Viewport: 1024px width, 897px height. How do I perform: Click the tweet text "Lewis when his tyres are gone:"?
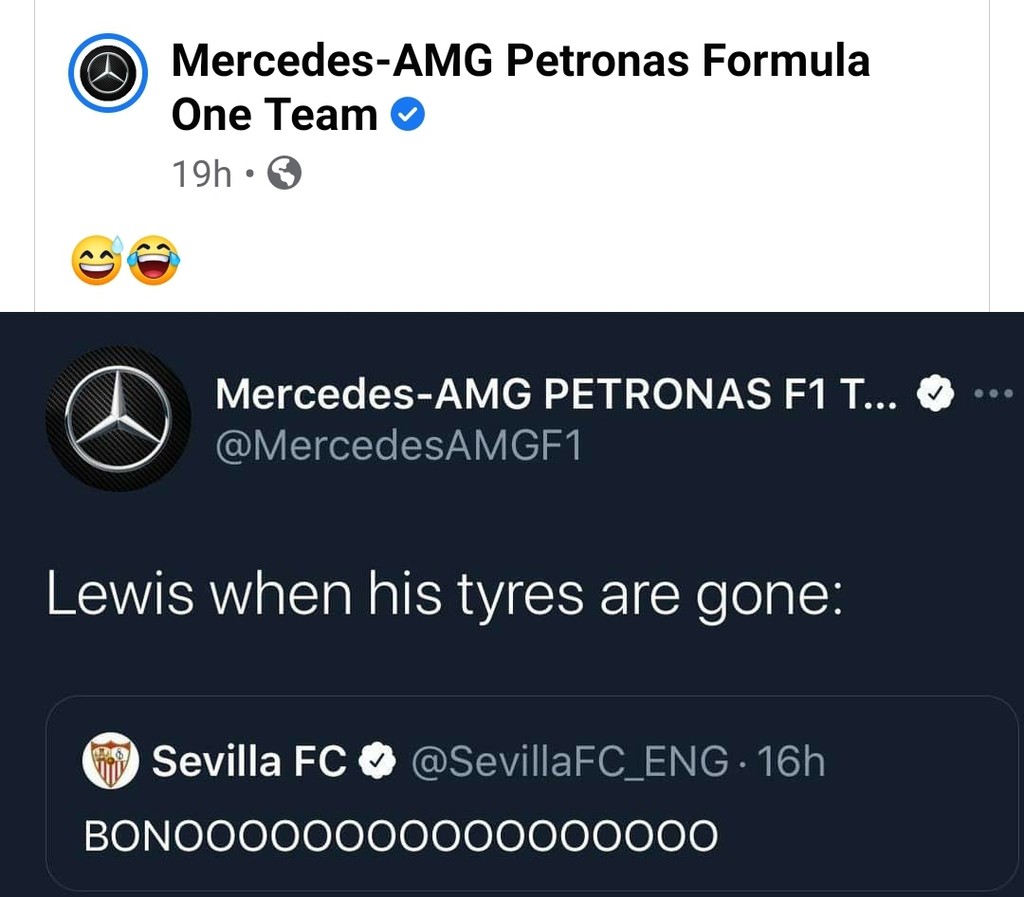coord(444,596)
